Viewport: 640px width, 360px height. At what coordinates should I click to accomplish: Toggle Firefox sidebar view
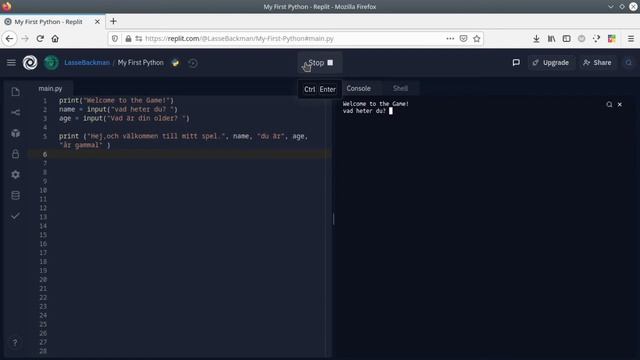click(x=567, y=38)
